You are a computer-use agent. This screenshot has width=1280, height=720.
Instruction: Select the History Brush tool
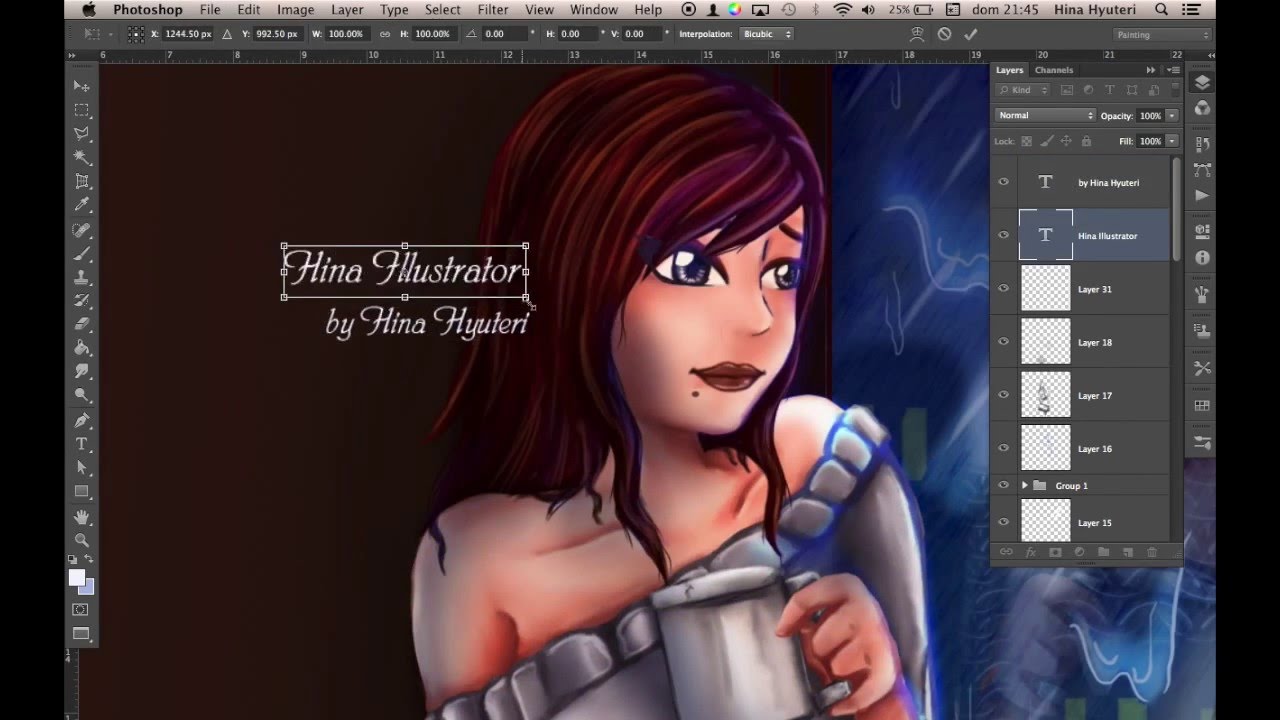coord(82,301)
